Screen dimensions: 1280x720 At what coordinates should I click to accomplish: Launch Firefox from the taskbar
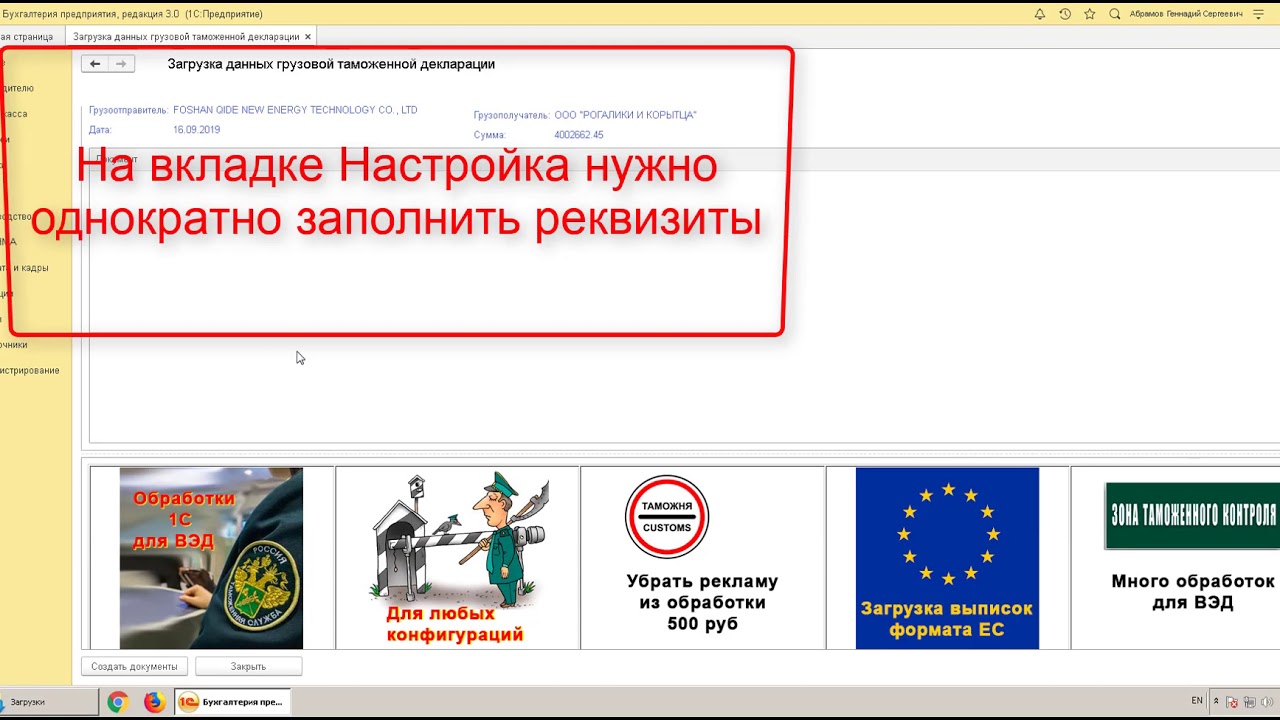154,702
